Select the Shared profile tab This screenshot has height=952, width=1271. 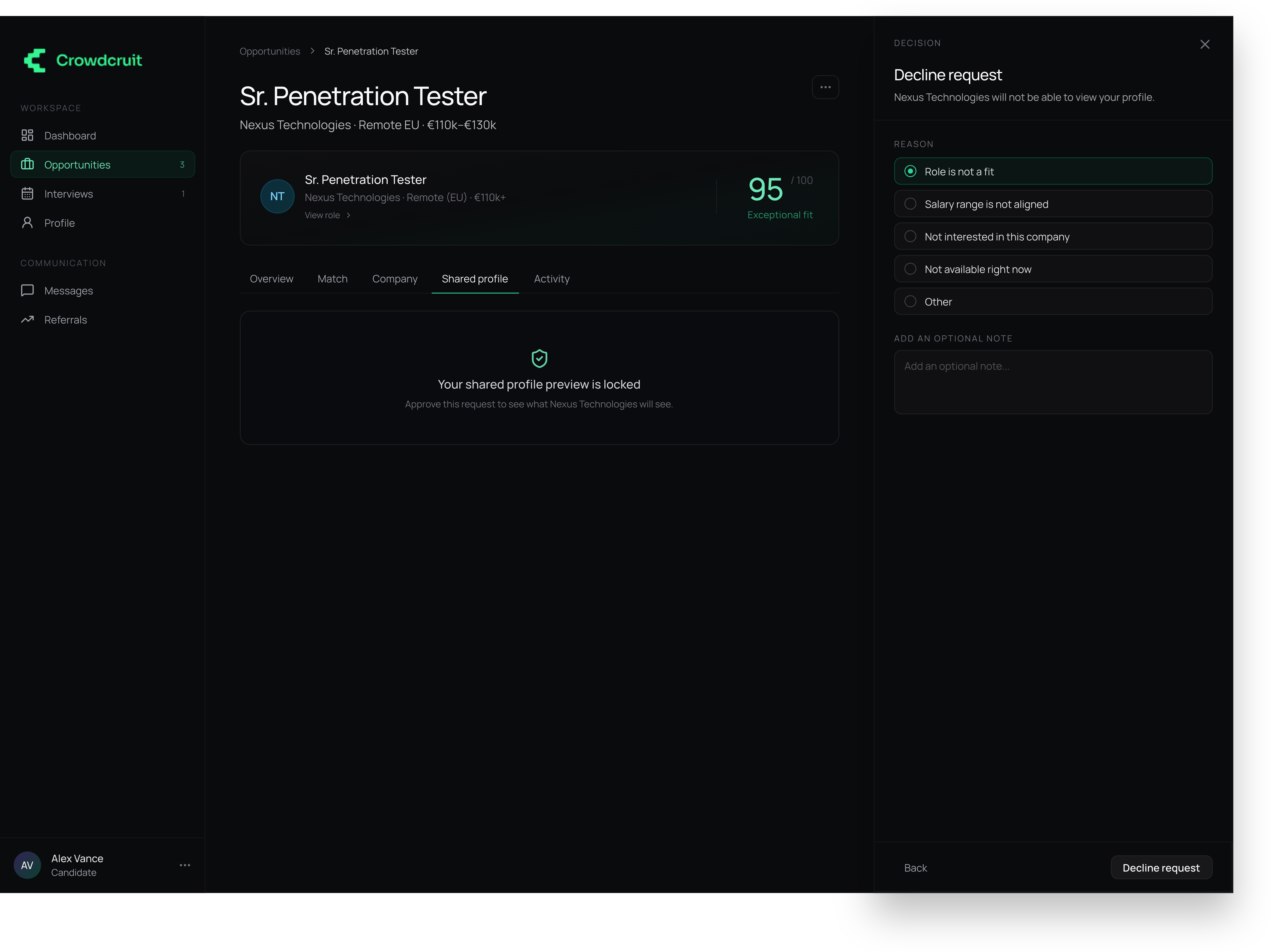pyautogui.click(x=474, y=279)
